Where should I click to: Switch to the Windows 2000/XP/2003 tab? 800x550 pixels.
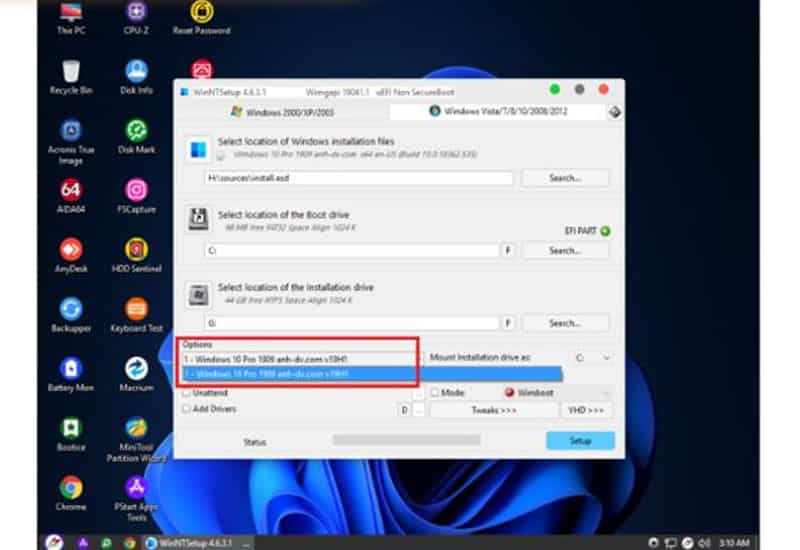click(283, 112)
